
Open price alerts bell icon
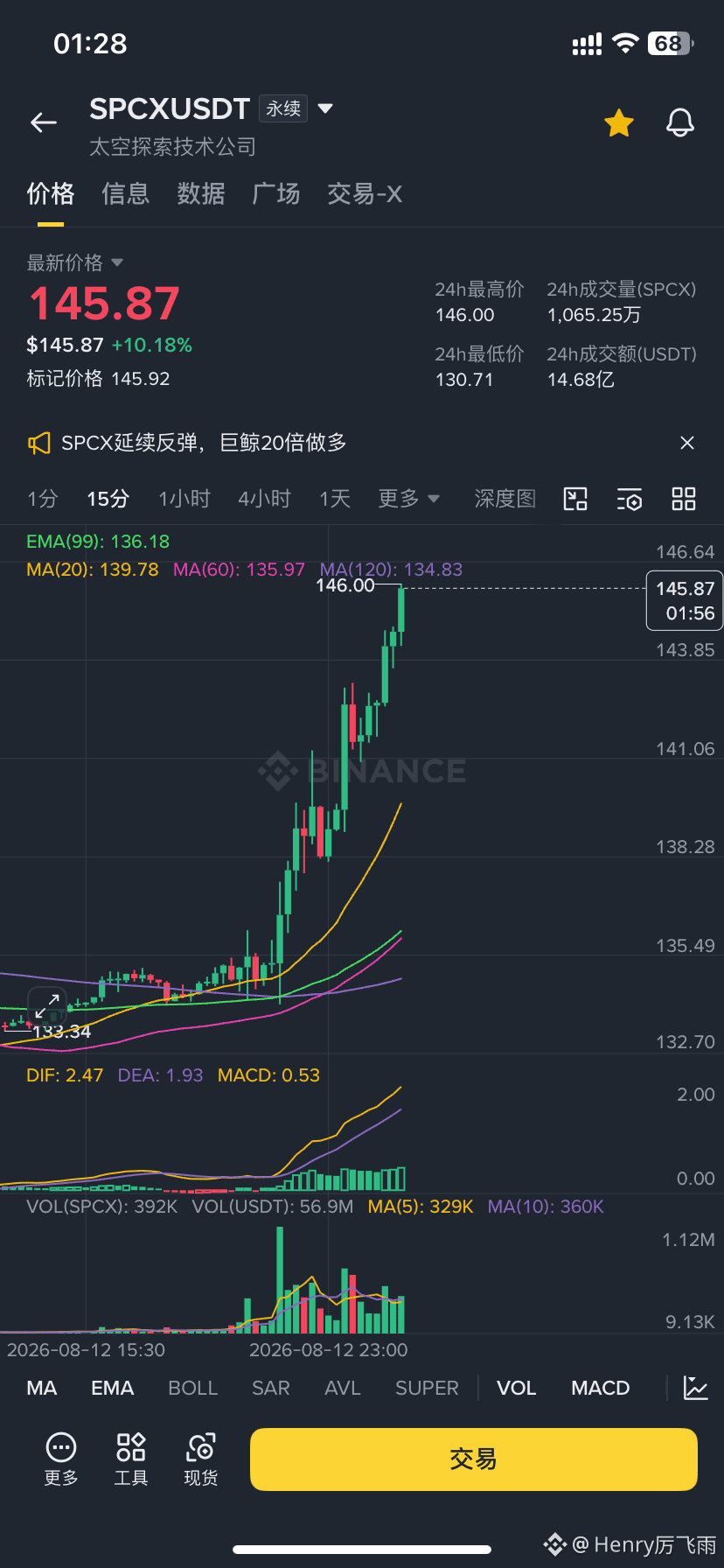(x=680, y=123)
